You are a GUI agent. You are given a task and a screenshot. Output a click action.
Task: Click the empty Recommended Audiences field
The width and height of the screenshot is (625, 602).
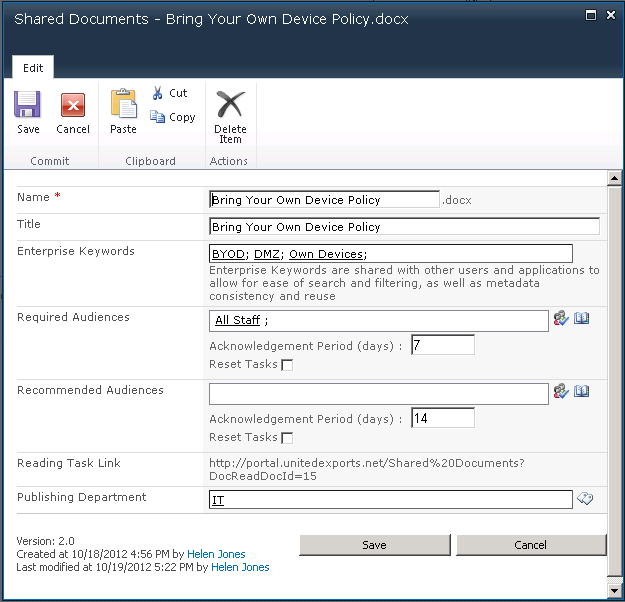point(379,393)
